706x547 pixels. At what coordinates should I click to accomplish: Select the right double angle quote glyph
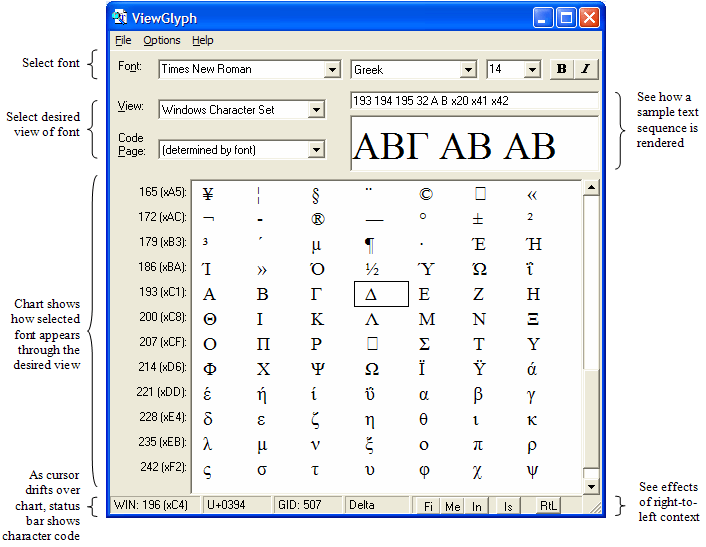tap(262, 270)
